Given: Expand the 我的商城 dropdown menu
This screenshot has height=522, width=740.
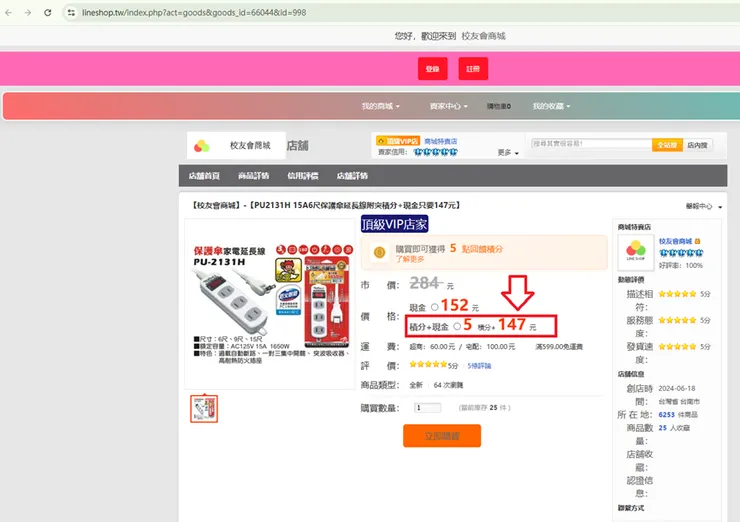Looking at the screenshot, I should pyautogui.click(x=380, y=106).
